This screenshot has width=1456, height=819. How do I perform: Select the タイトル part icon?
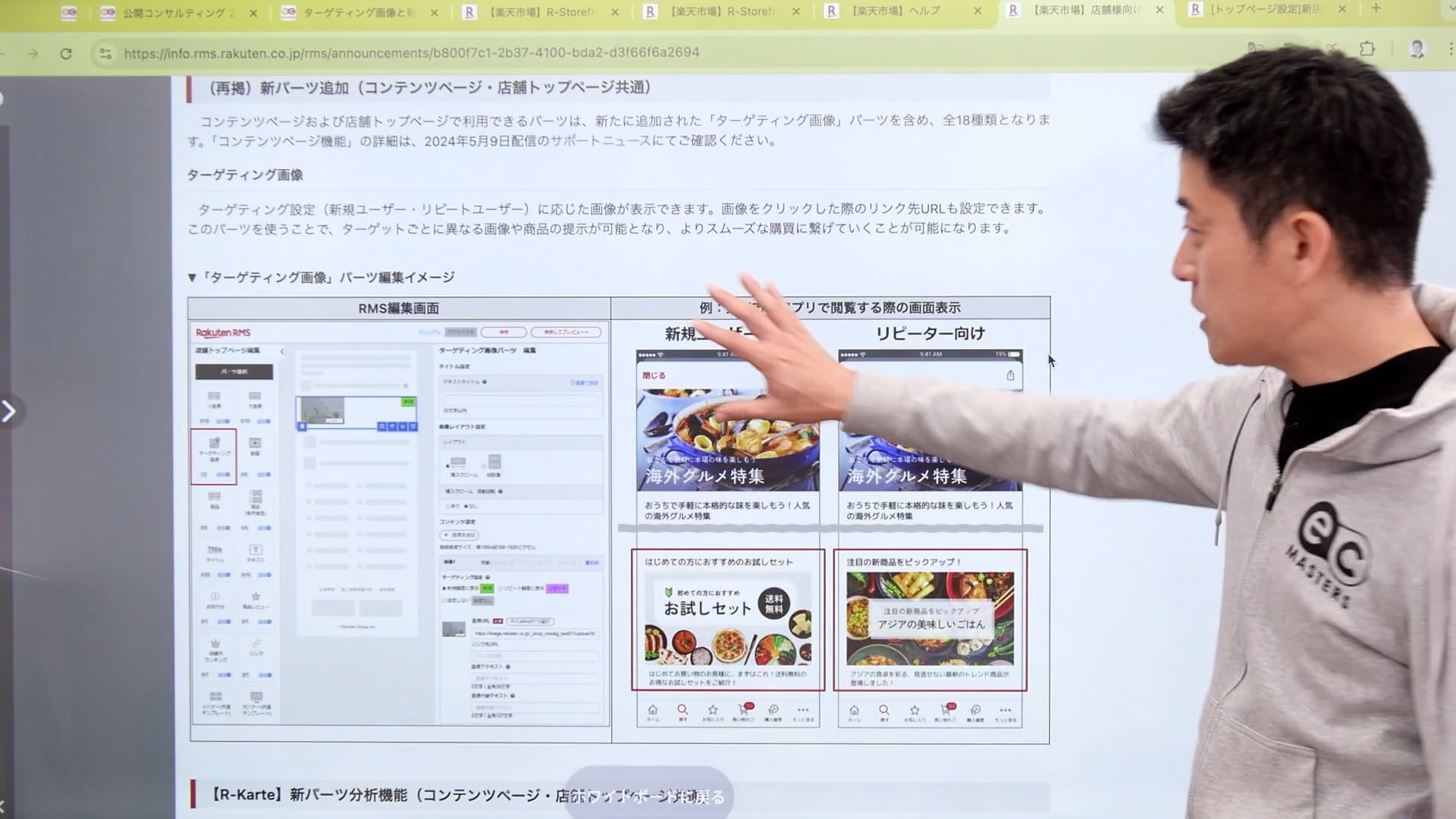click(215, 554)
